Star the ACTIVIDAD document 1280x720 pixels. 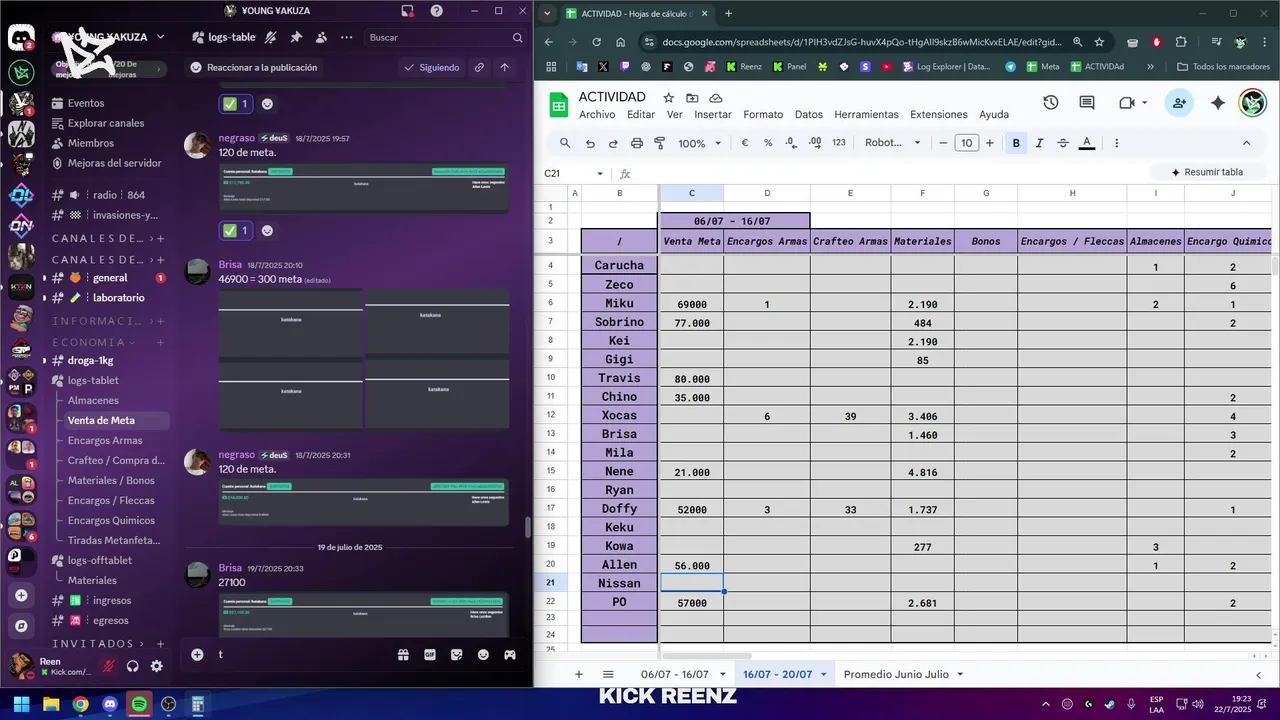[x=669, y=98]
